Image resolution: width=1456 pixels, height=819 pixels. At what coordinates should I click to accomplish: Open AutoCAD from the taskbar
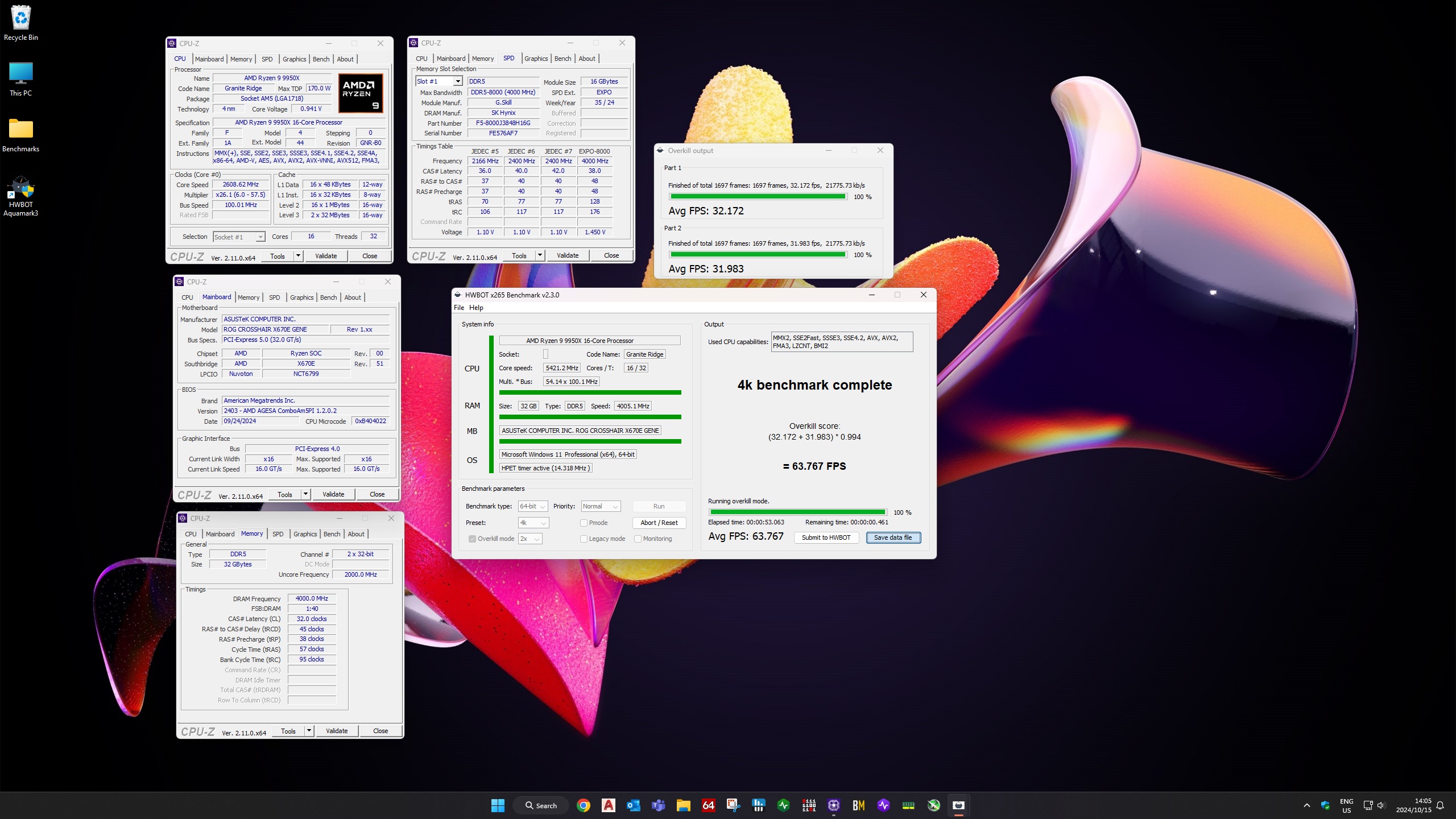[x=609, y=805]
